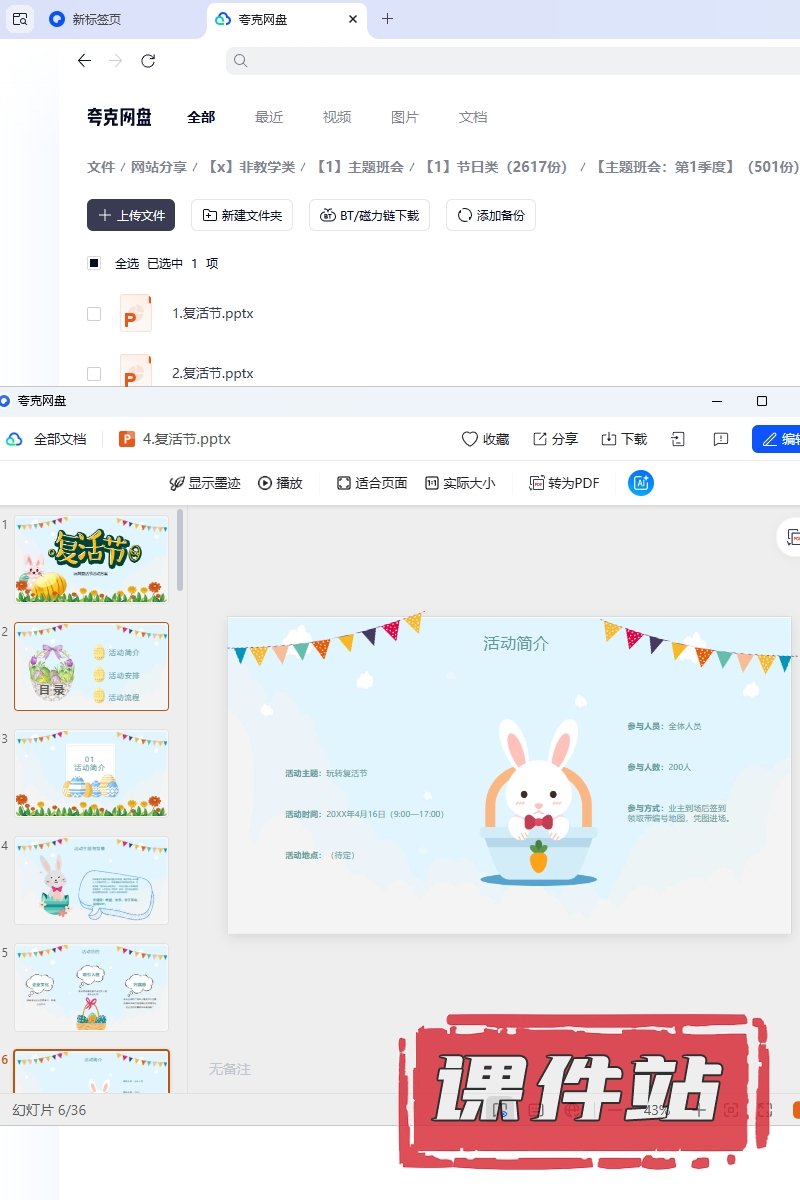Check the box for 2.复活节.pptx

pyautogui.click(x=94, y=374)
